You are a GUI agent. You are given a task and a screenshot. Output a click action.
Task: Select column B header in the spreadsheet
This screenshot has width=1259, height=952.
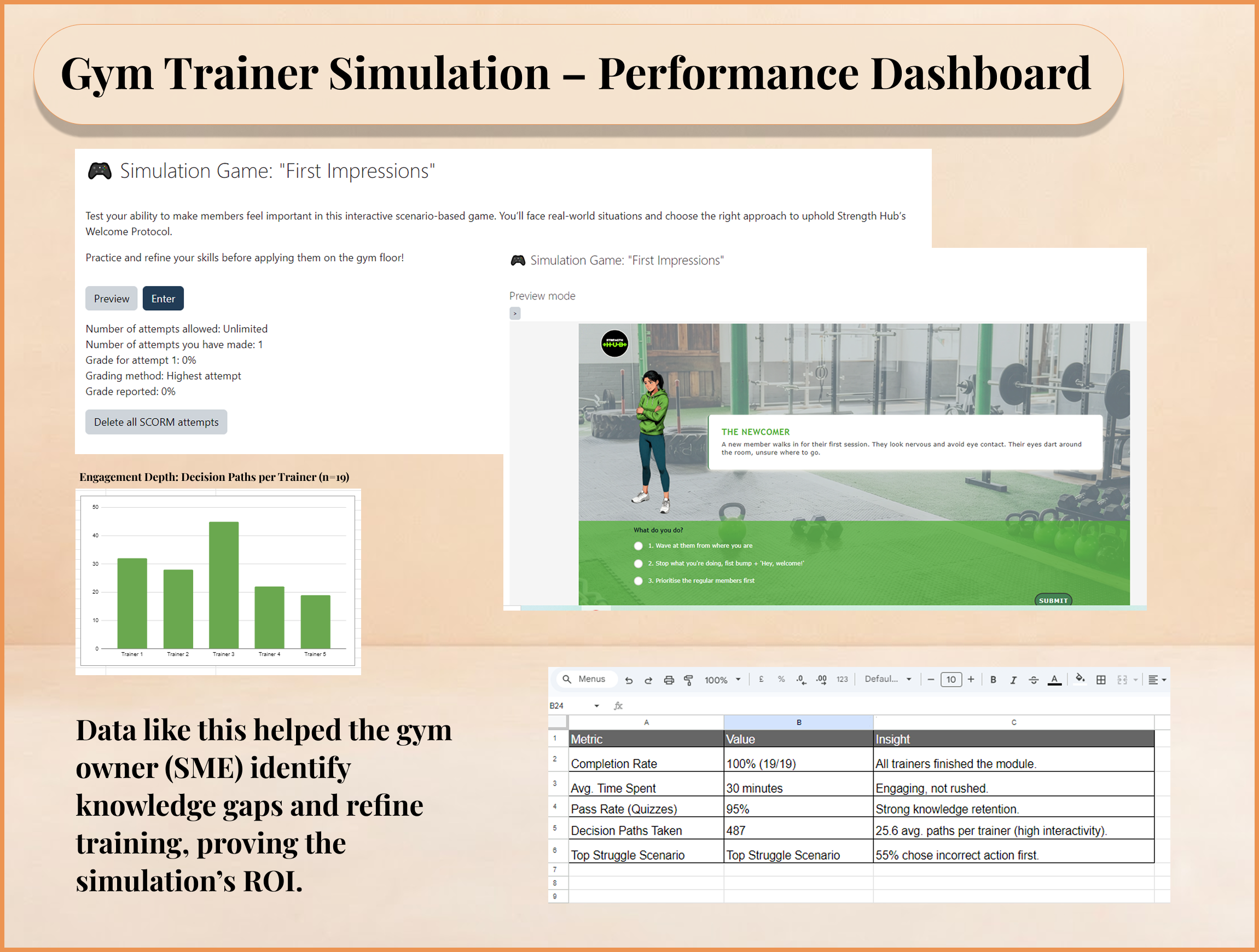(x=798, y=723)
